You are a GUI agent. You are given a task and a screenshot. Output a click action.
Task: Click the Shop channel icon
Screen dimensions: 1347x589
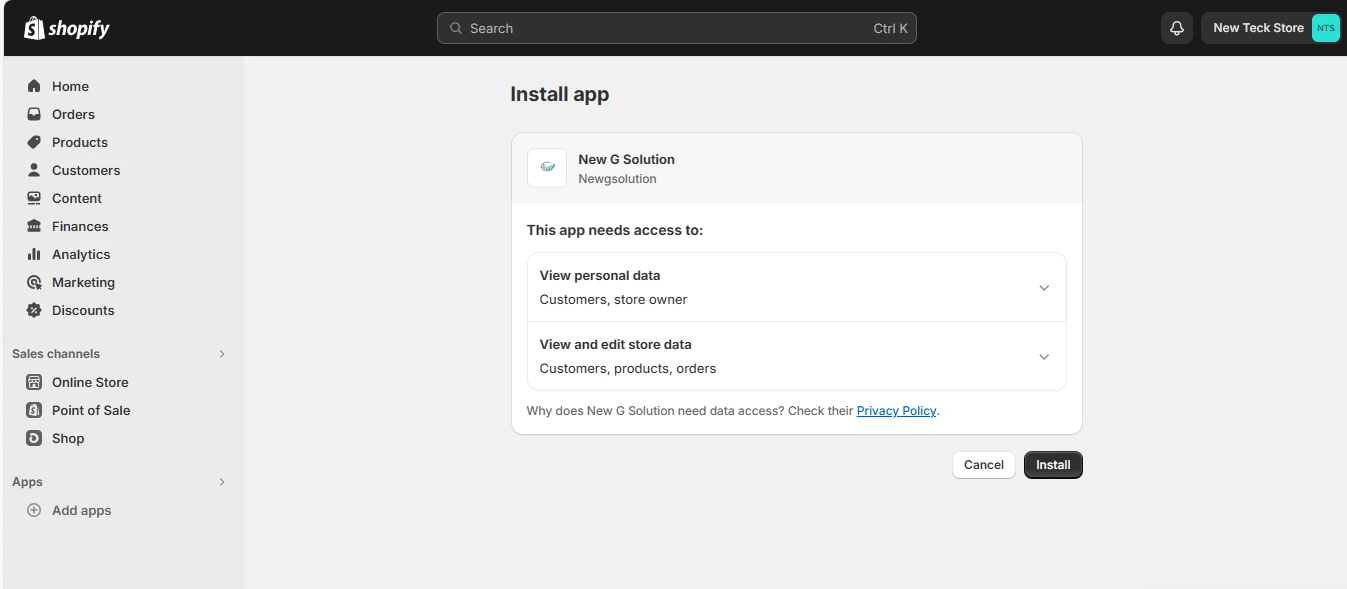point(34,438)
